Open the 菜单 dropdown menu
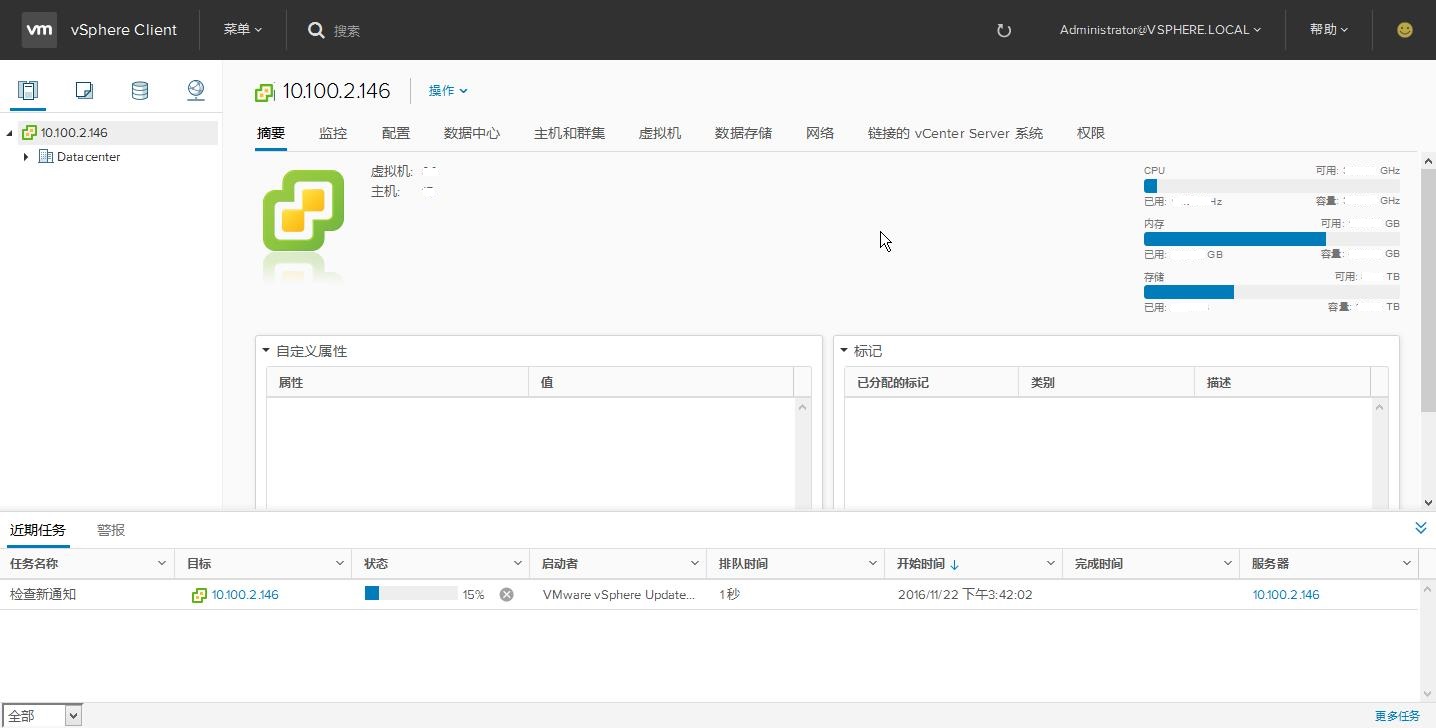1436x728 pixels. 243,30
